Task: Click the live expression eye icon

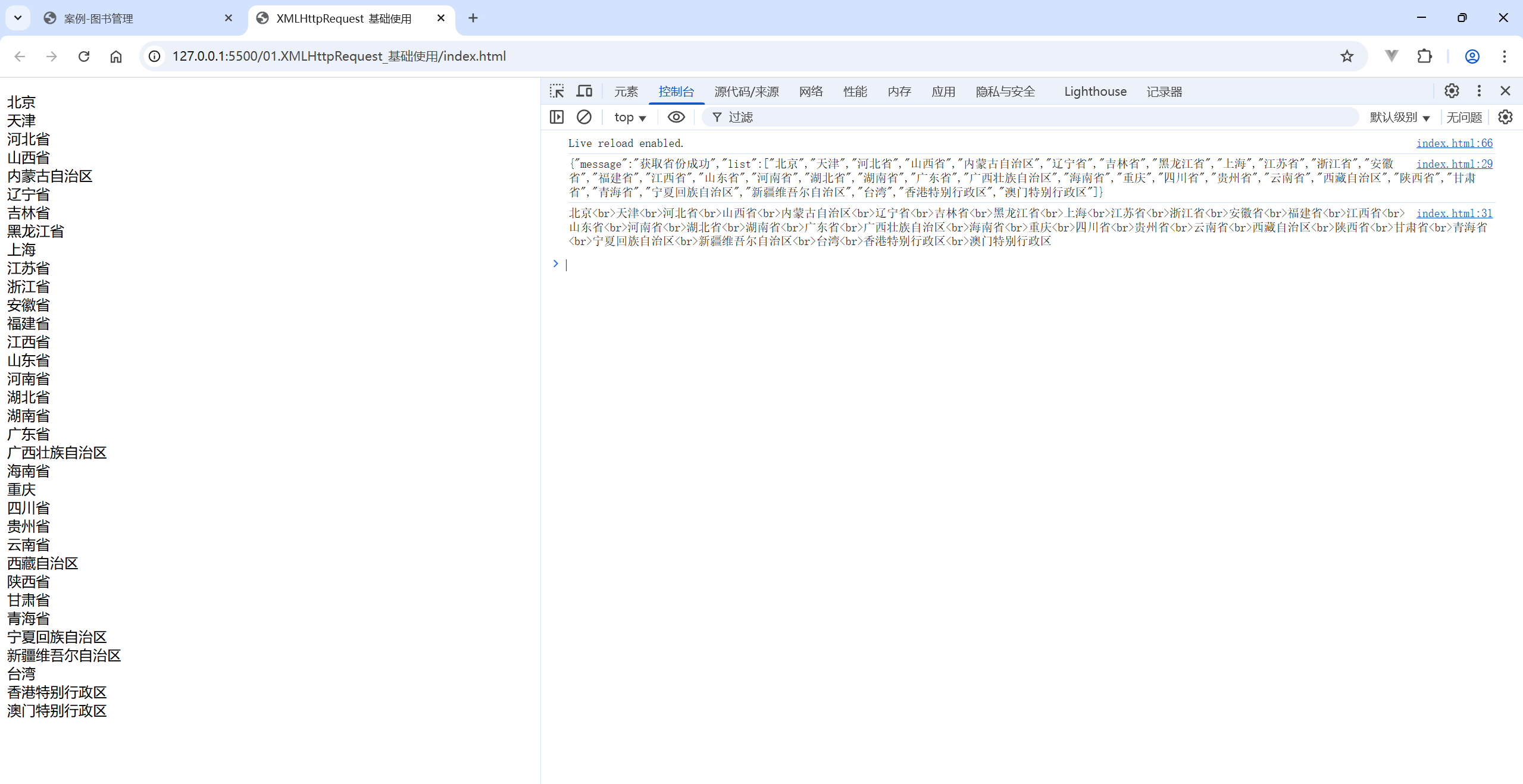Action: click(x=676, y=117)
